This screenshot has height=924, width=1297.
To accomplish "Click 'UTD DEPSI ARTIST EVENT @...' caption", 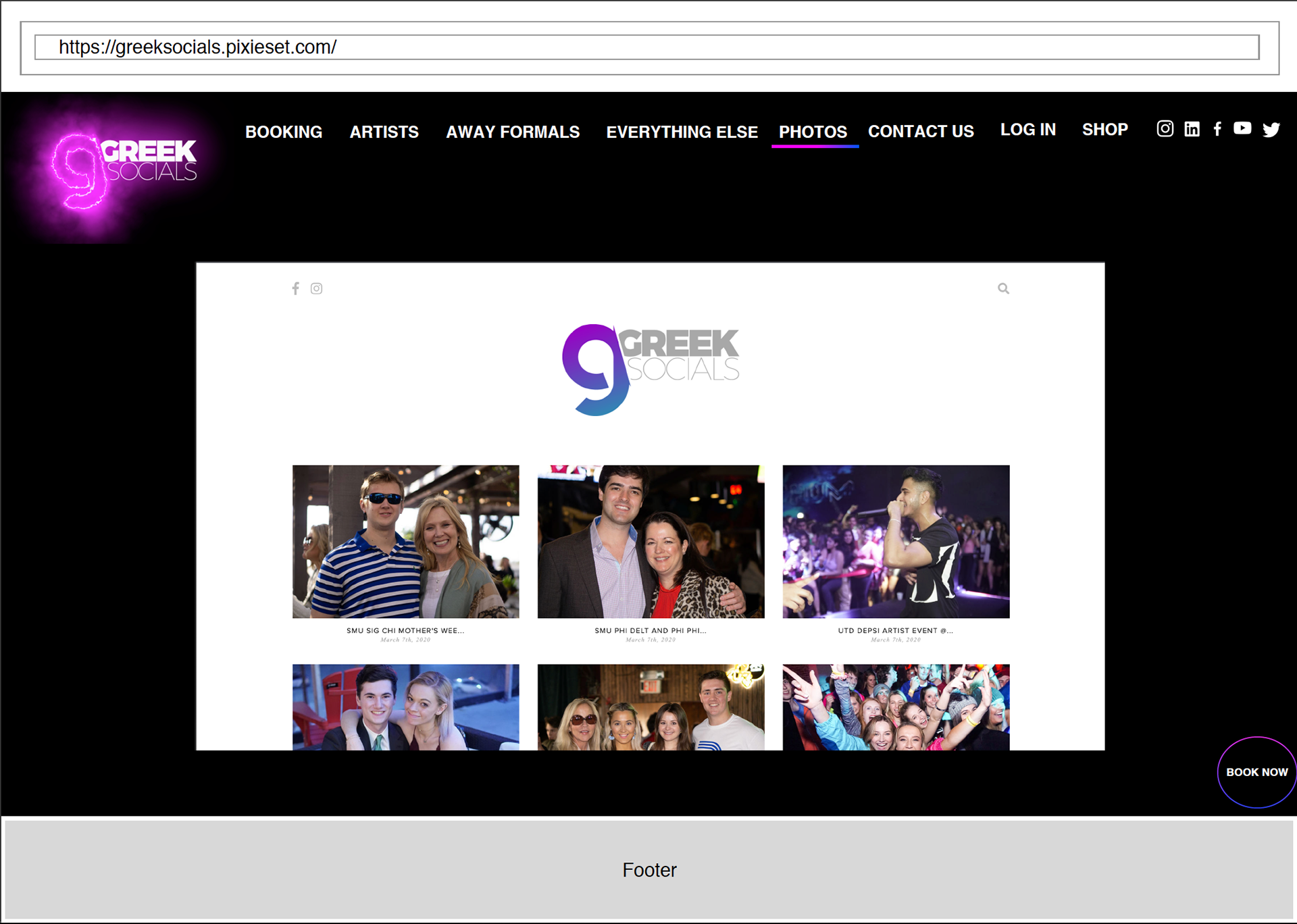I will [896, 630].
